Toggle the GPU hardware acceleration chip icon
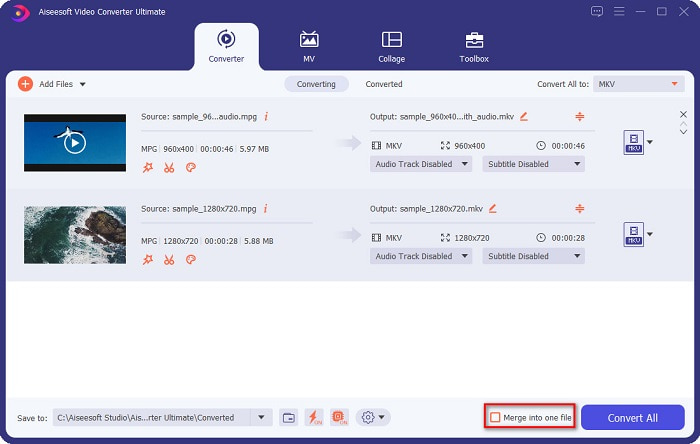The height and width of the screenshot is (444, 700). click(x=339, y=418)
